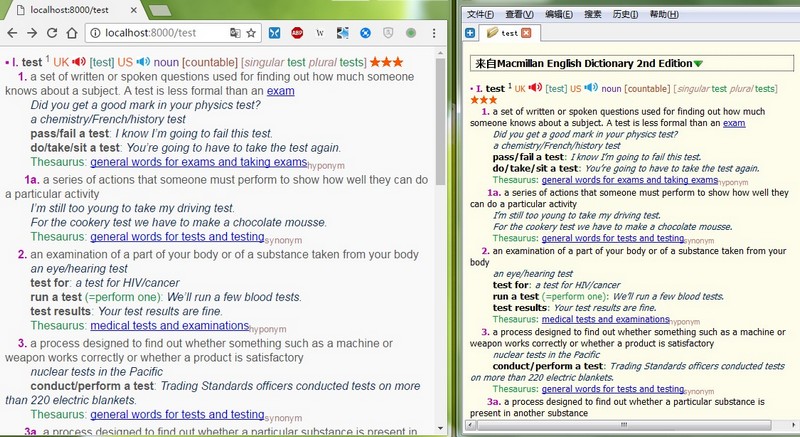Reload the localhost:8000/test page
Screen dimensions: 800x437
pyautogui.click(x=52, y=33)
